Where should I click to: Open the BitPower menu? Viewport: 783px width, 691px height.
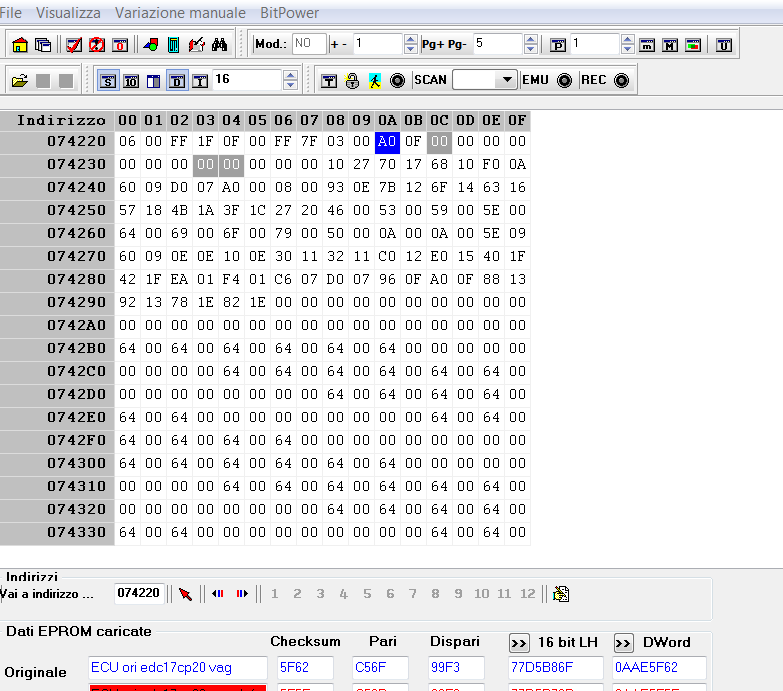click(290, 13)
